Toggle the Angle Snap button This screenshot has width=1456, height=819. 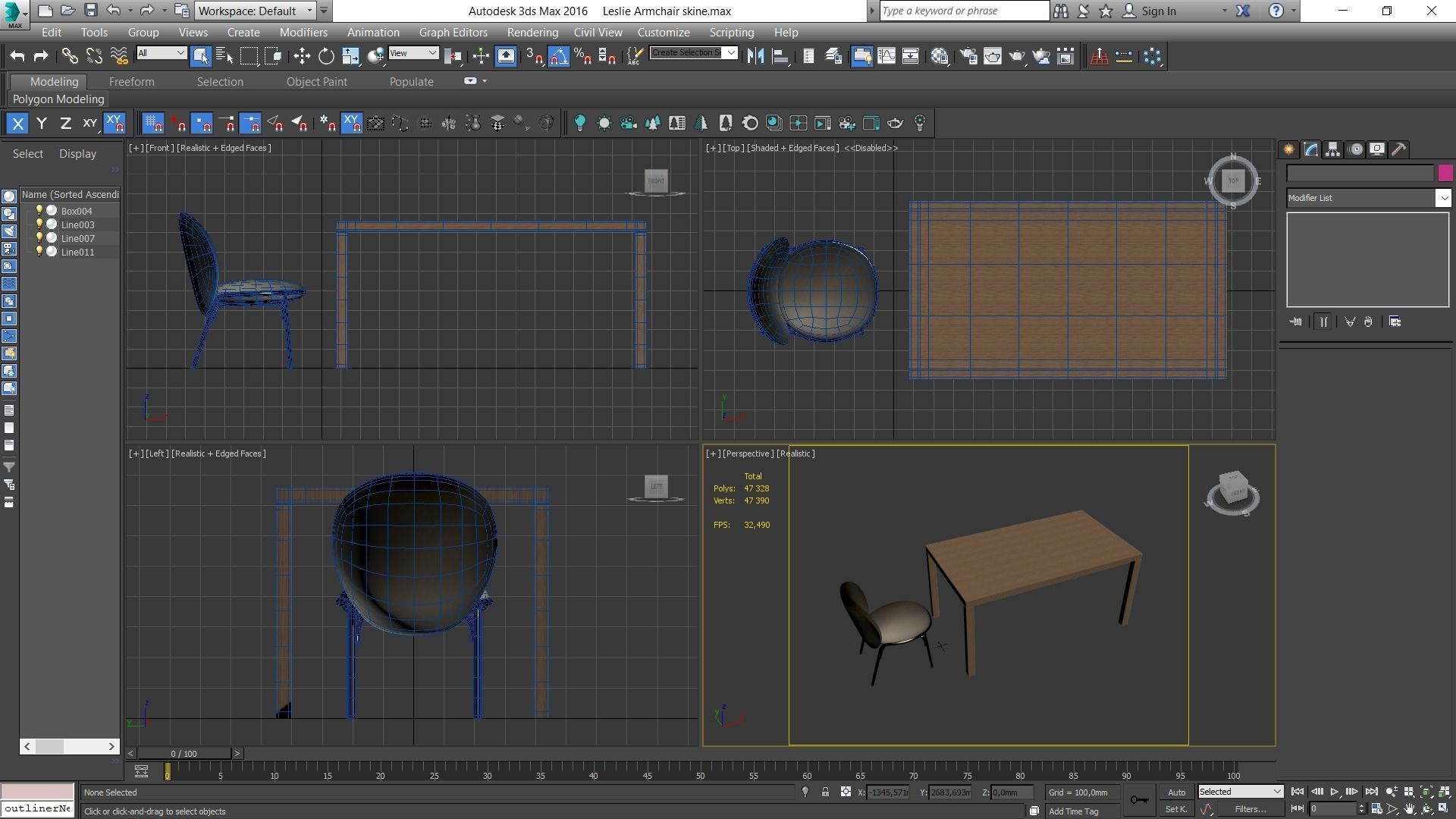(558, 56)
